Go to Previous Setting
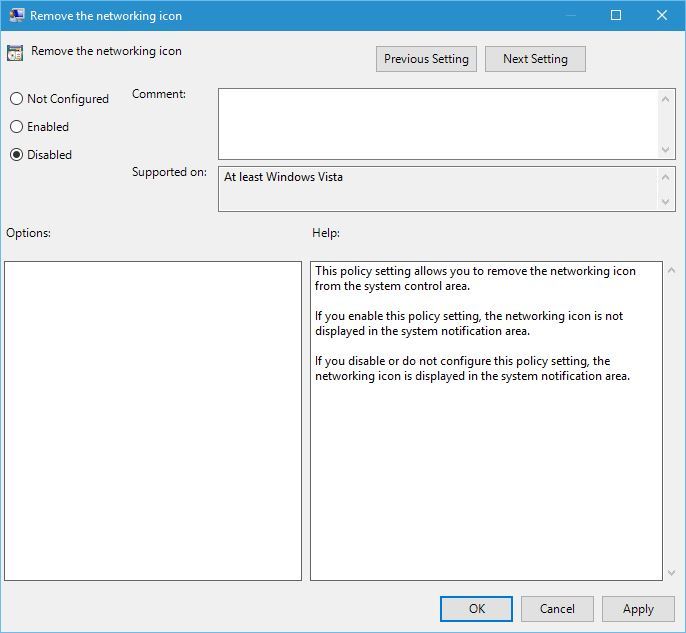 [x=426, y=59]
